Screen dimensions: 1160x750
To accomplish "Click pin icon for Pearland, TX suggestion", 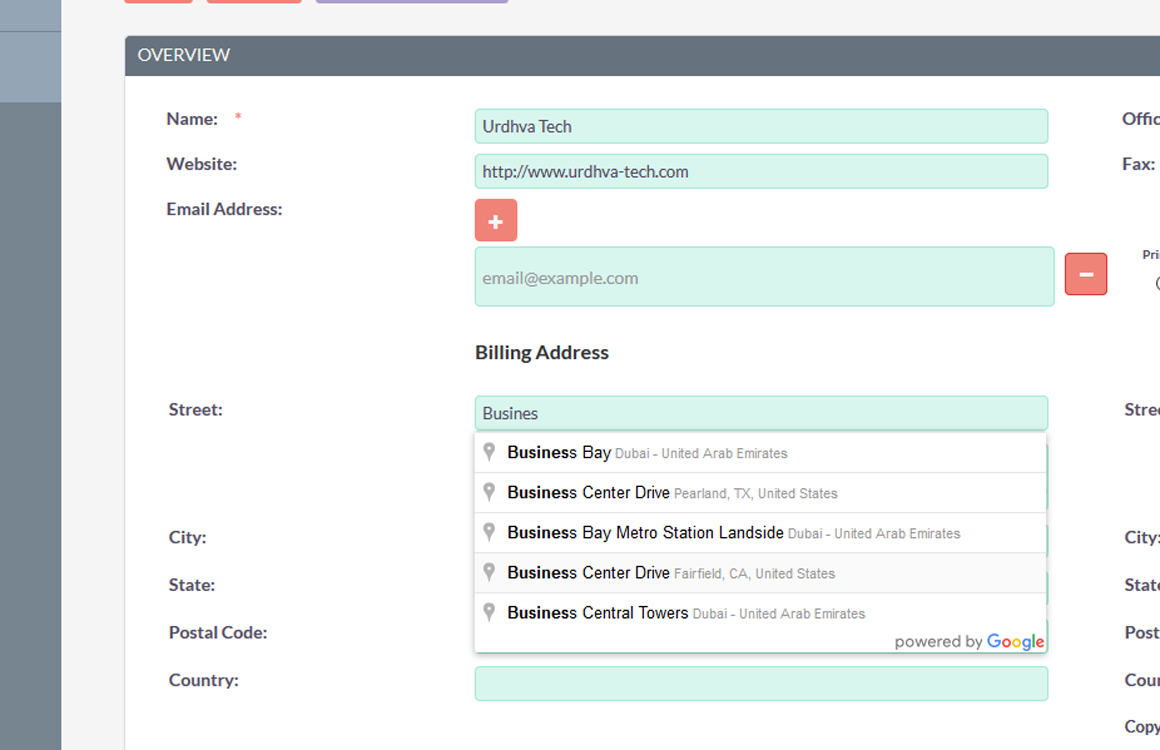I will pyautogui.click(x=489, y=492).
